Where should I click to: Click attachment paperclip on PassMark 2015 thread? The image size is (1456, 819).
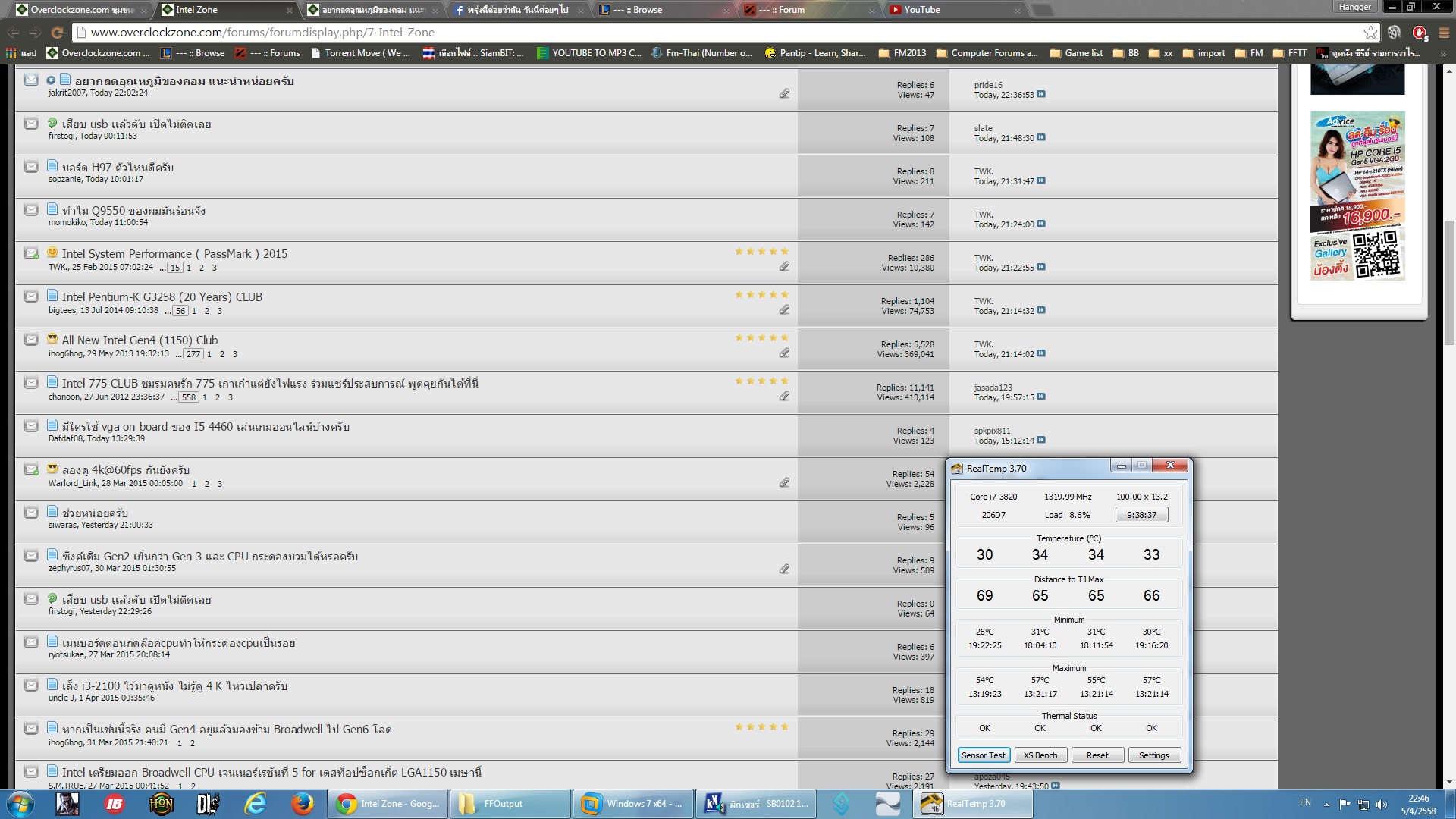[x=784, y=267]
